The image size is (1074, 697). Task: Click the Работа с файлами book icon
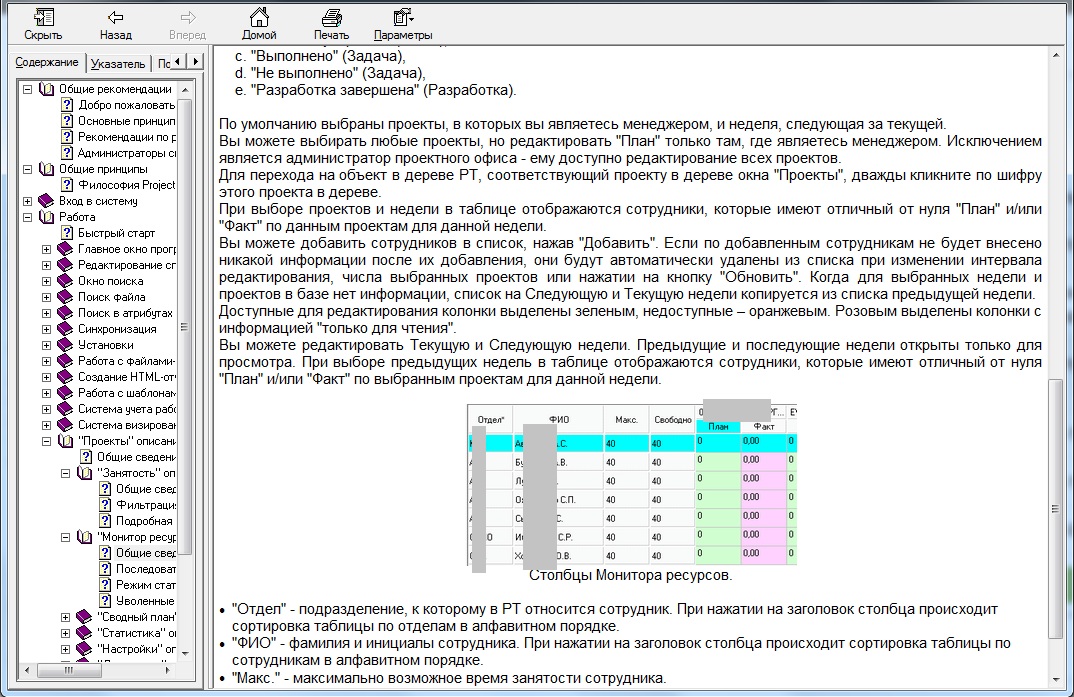[x=65, y=361]
